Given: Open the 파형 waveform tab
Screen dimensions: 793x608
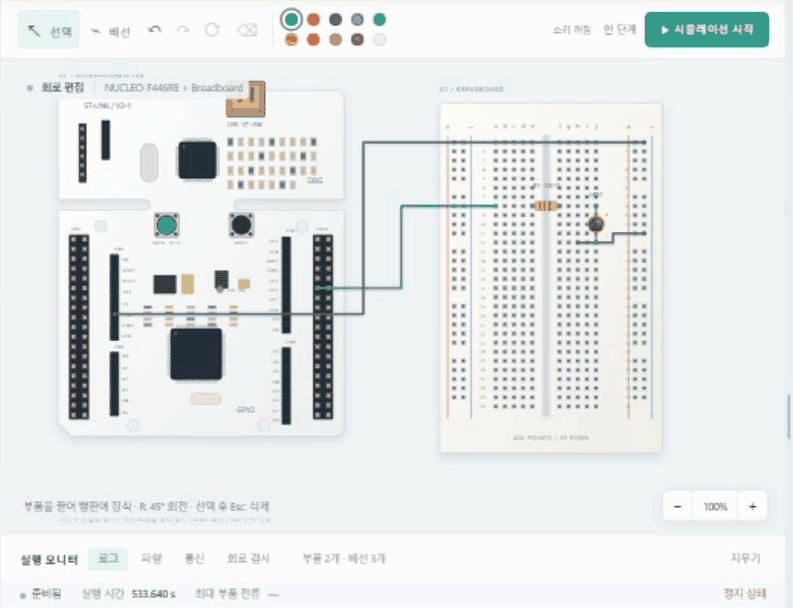Looking at the screenshot, I should click(151, 558).
